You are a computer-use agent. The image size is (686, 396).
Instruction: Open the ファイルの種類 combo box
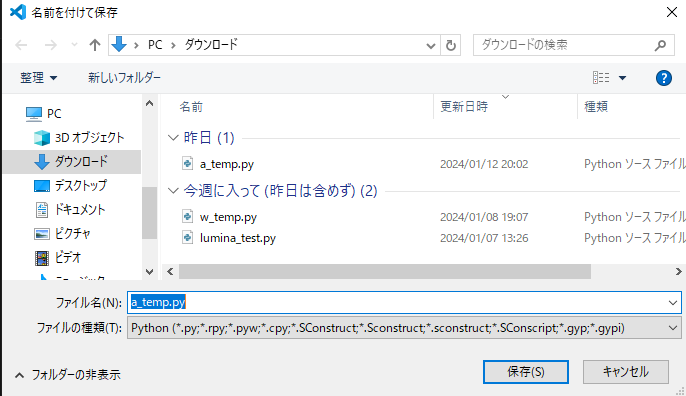[x=404, y=328]
